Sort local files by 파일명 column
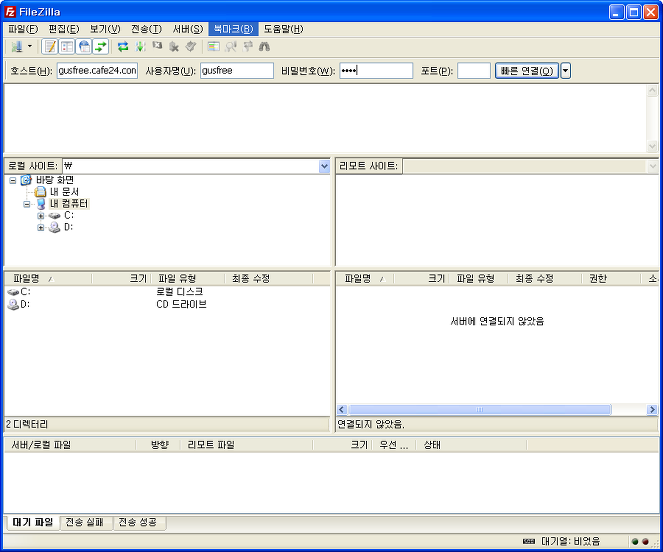Image resolution: width=663 pixels, height=552 pixels. (x=48, y=278)
